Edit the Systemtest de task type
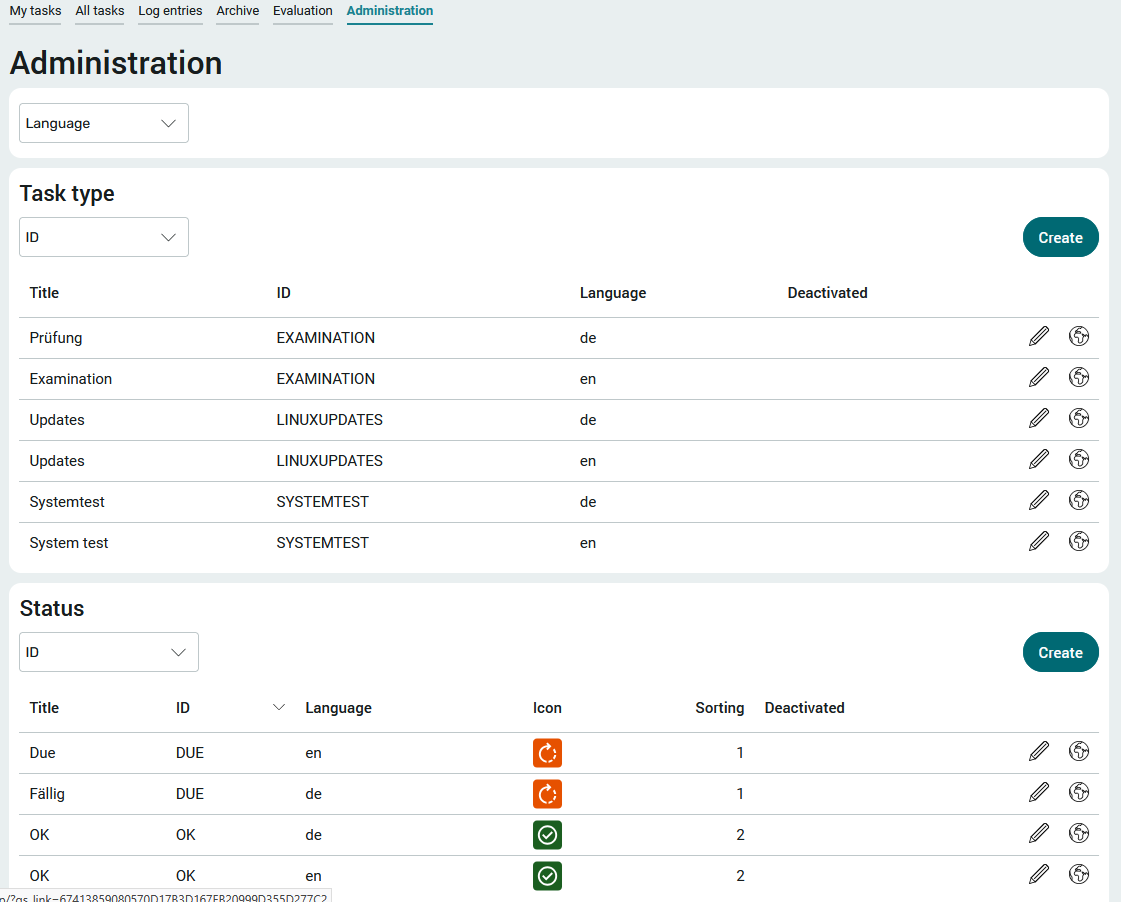The height and width of the screenshot is (902, 1121). click(1039, 500)
